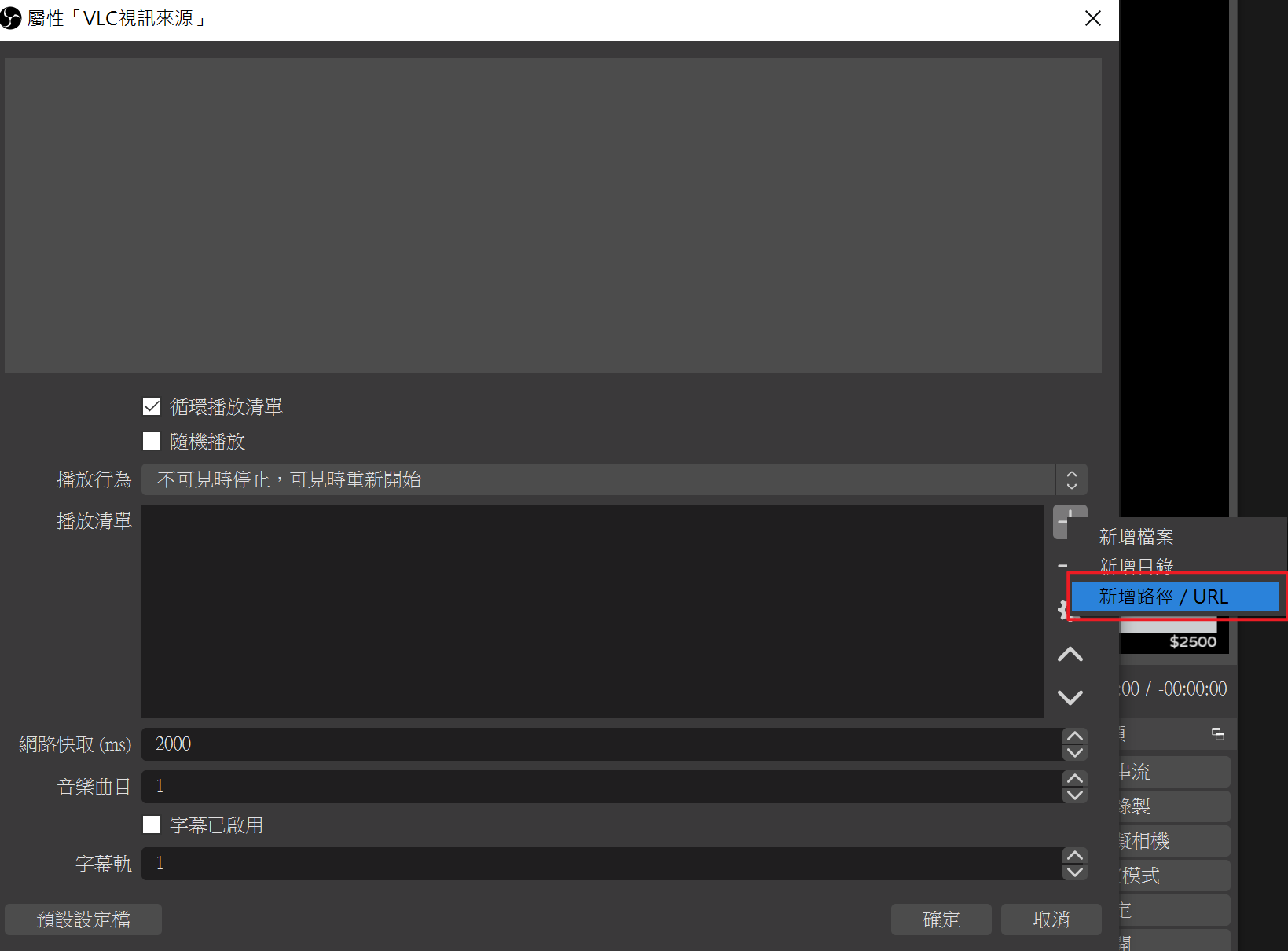Open playlist gear settings icon
The width and height of the screenshot is (1288, 951).
click(1064, 610)
